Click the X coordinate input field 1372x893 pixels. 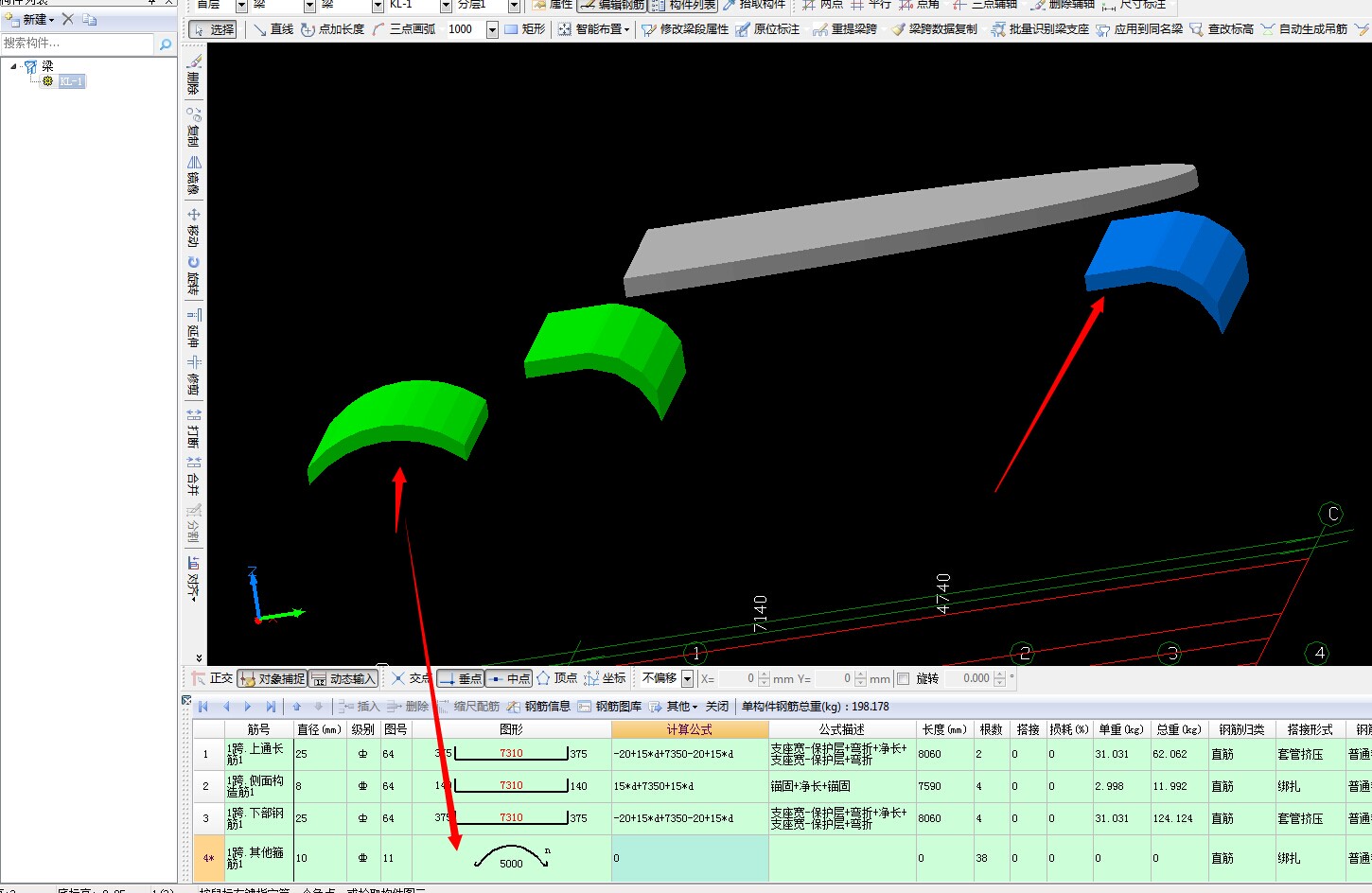[x=738, y=678]
